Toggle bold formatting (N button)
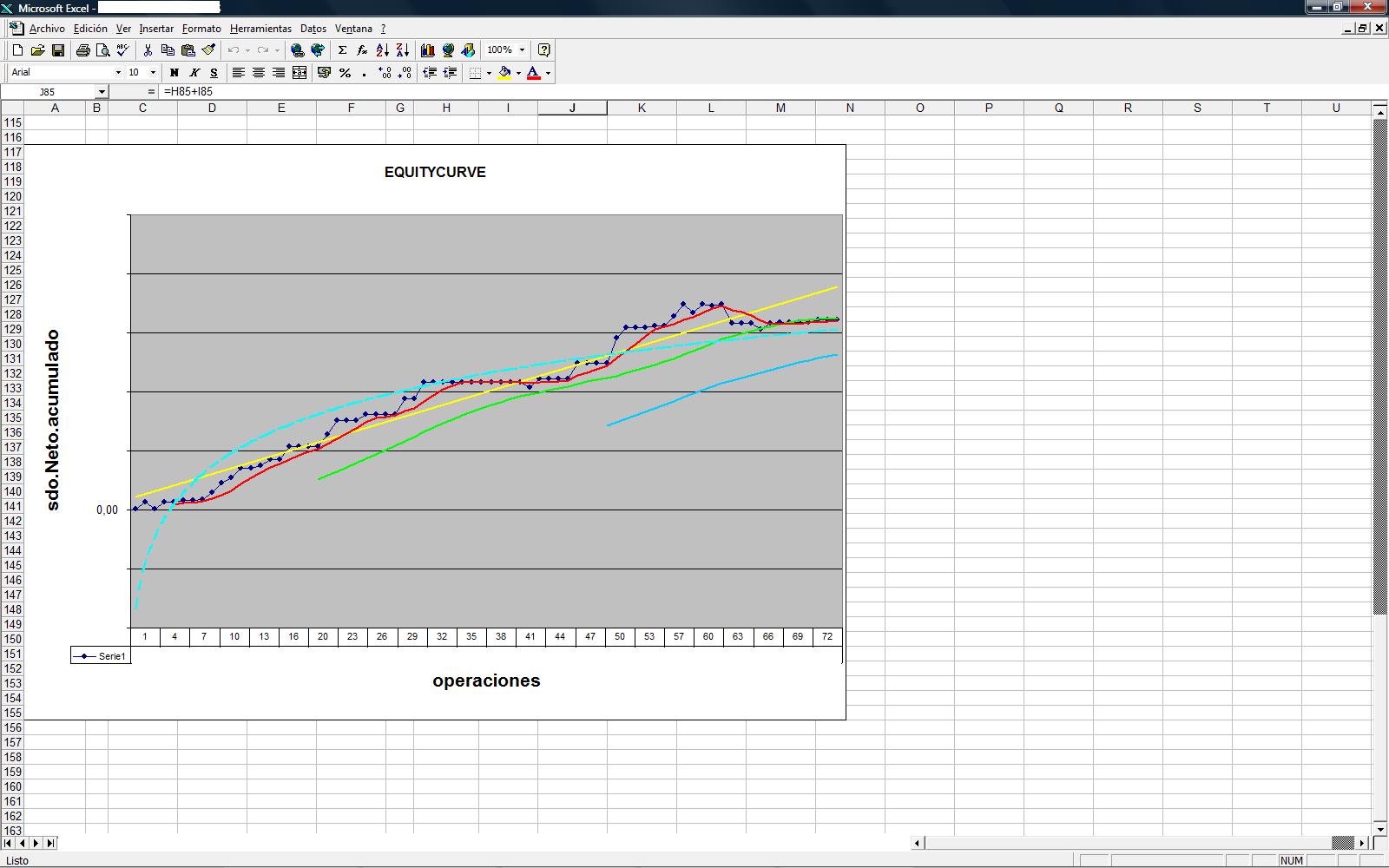 (174, 73)
